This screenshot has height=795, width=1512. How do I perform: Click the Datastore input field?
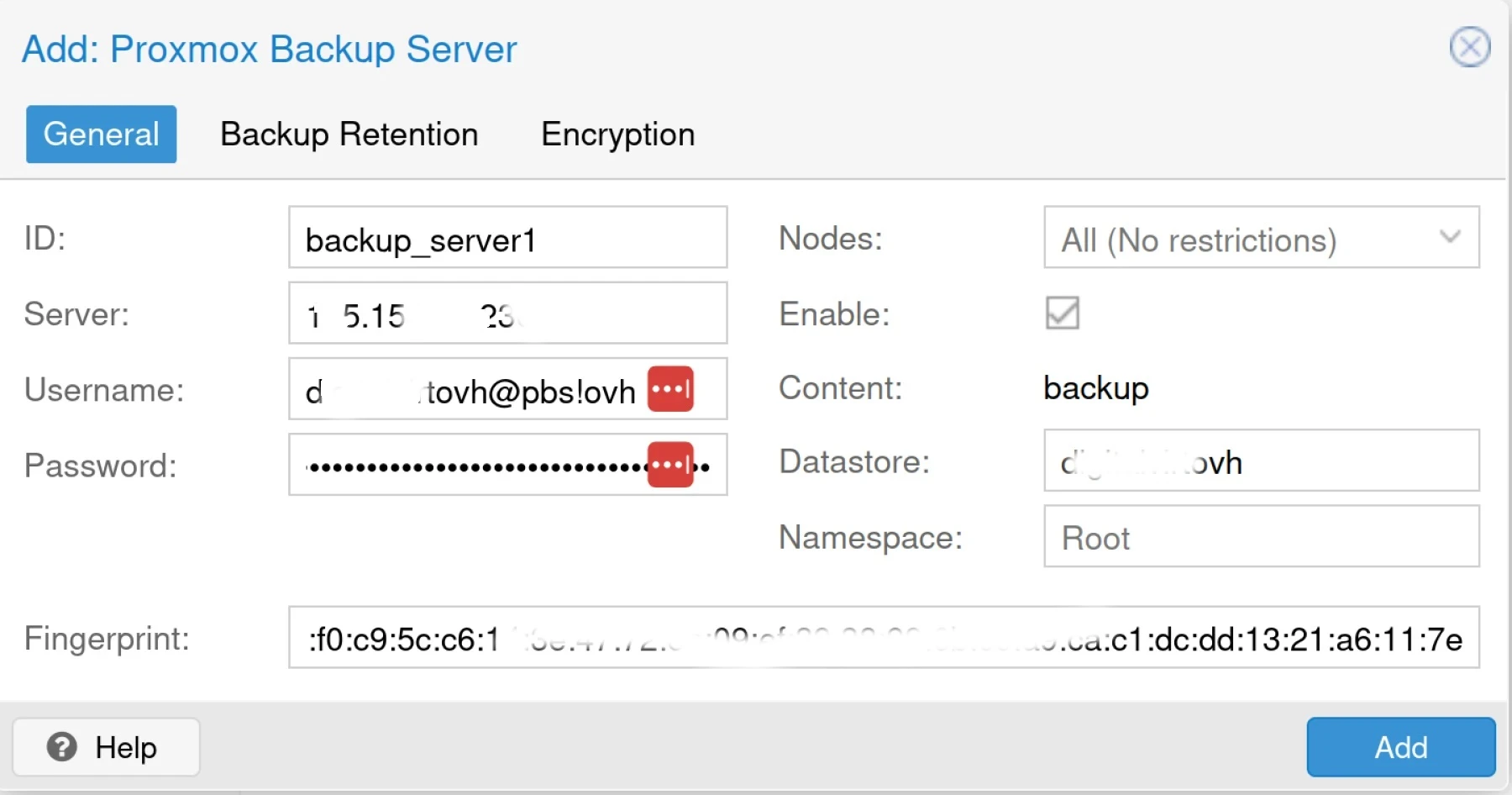point(1260,461)
